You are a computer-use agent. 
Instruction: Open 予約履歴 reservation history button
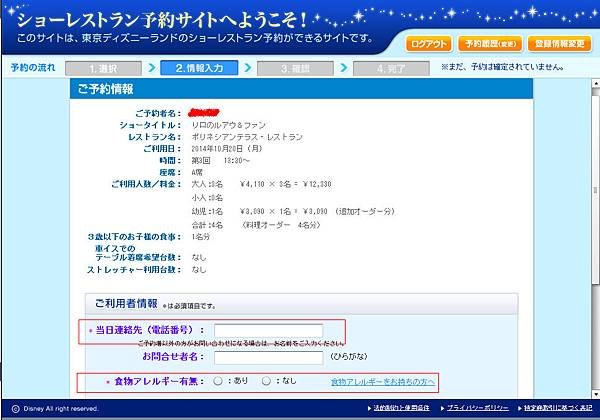coord(490,44)
